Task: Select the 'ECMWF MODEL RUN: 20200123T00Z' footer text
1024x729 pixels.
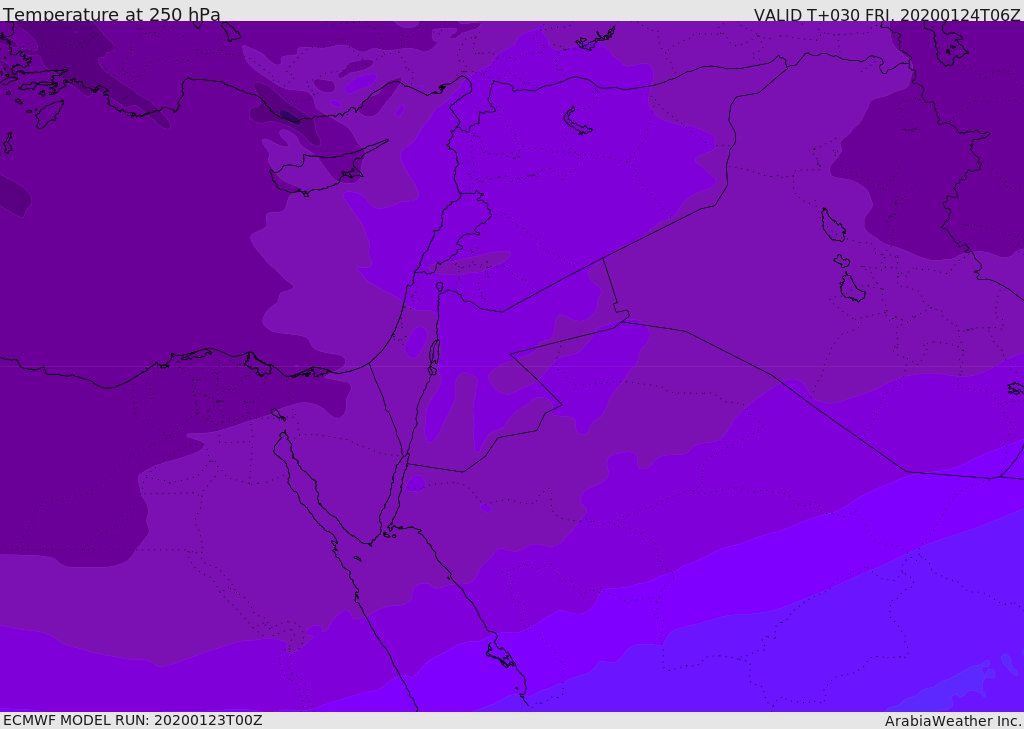Action: 133,720
